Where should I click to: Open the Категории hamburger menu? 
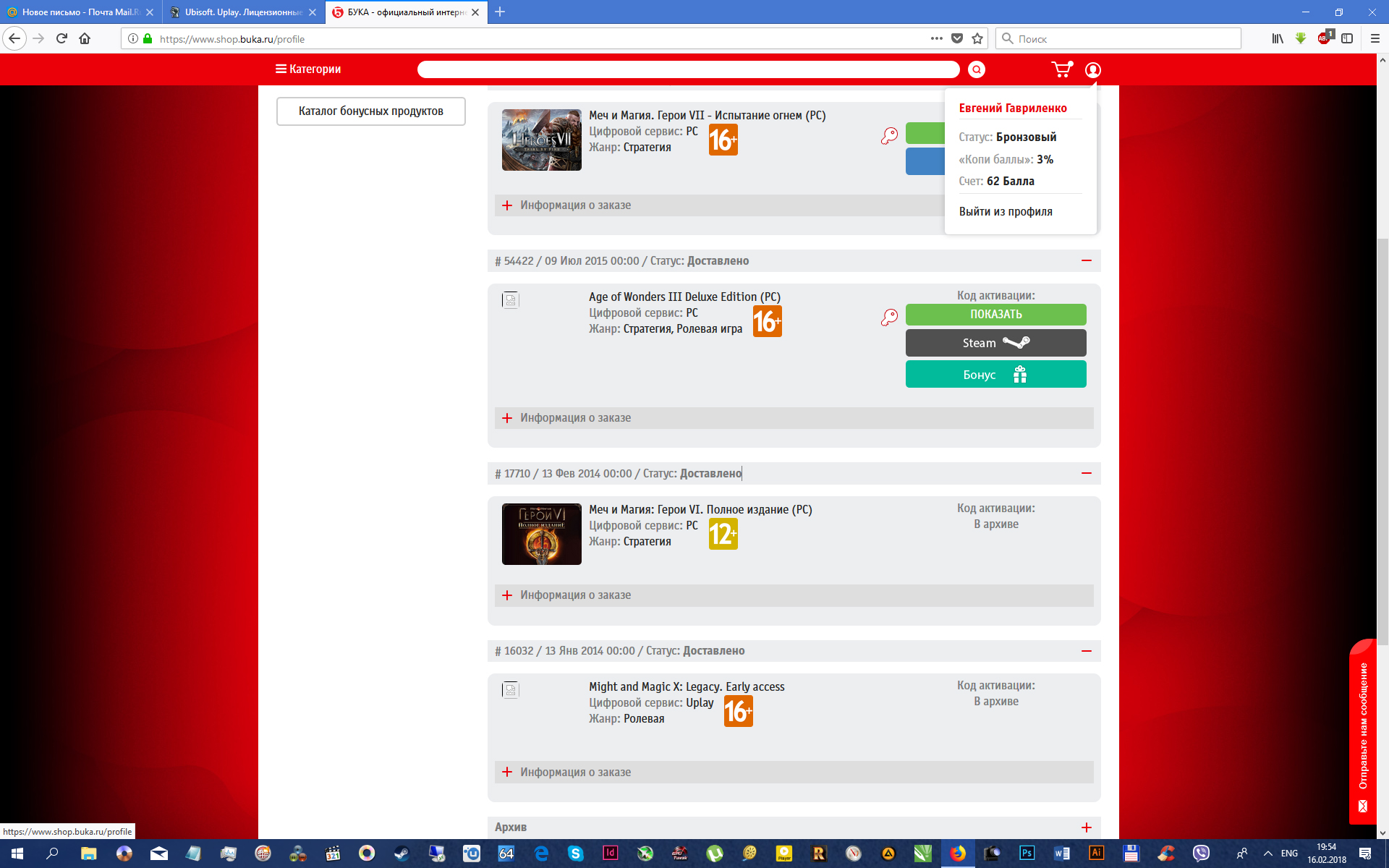point(308,69)
